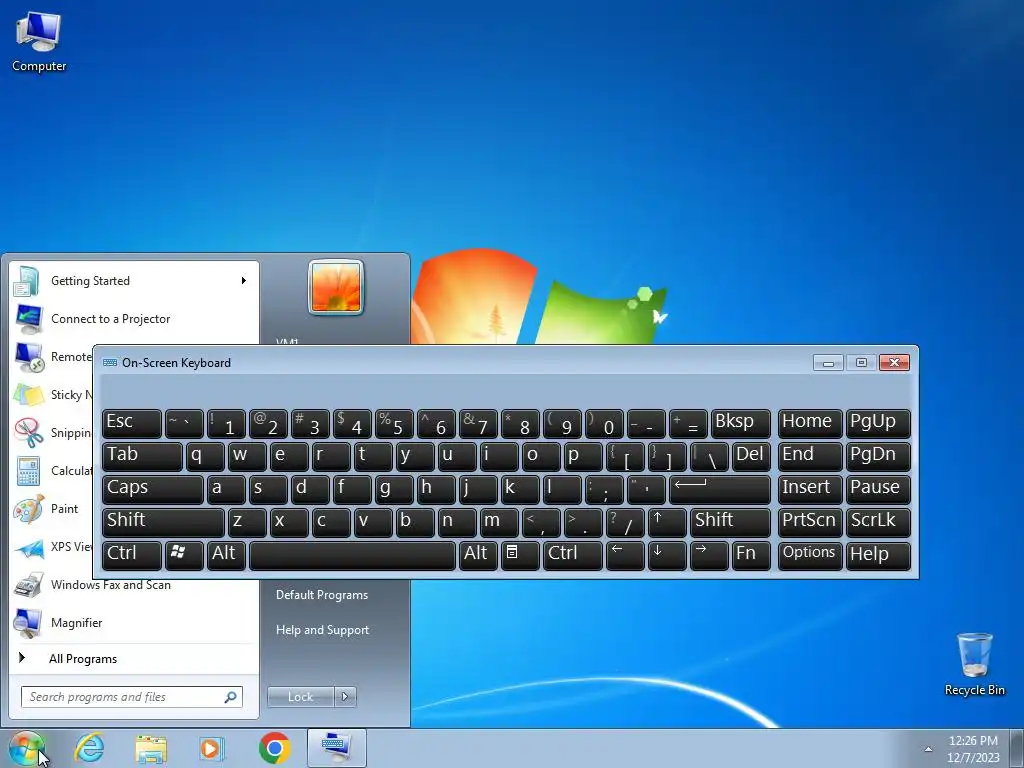Open Default Programs from the Start menu
Image resolution: width=1024 pixels, height=768 pixels.
pyautogui.click(x=322, y=595)
